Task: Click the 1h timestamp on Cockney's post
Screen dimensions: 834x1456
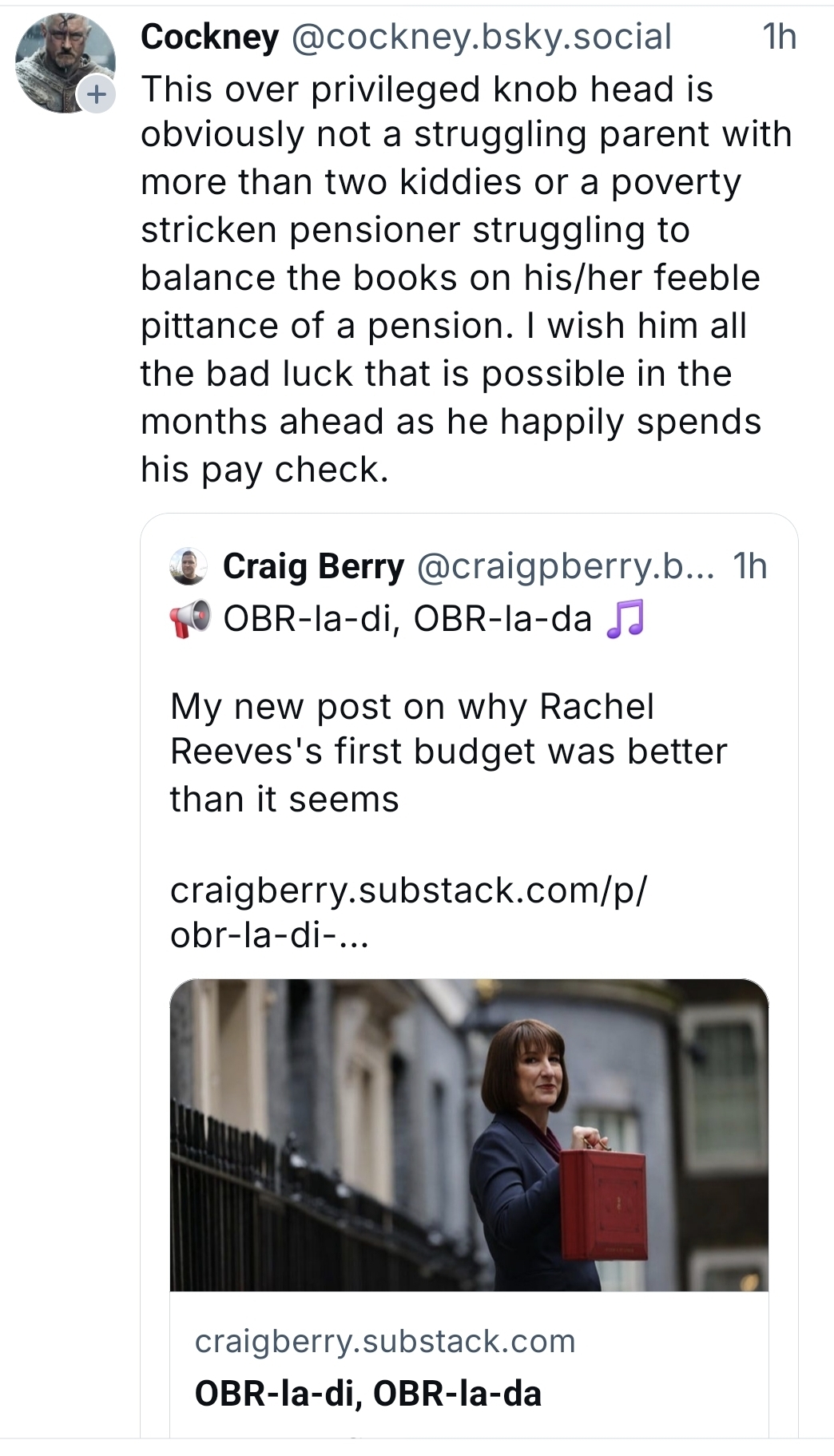Action: pos(779,37)
